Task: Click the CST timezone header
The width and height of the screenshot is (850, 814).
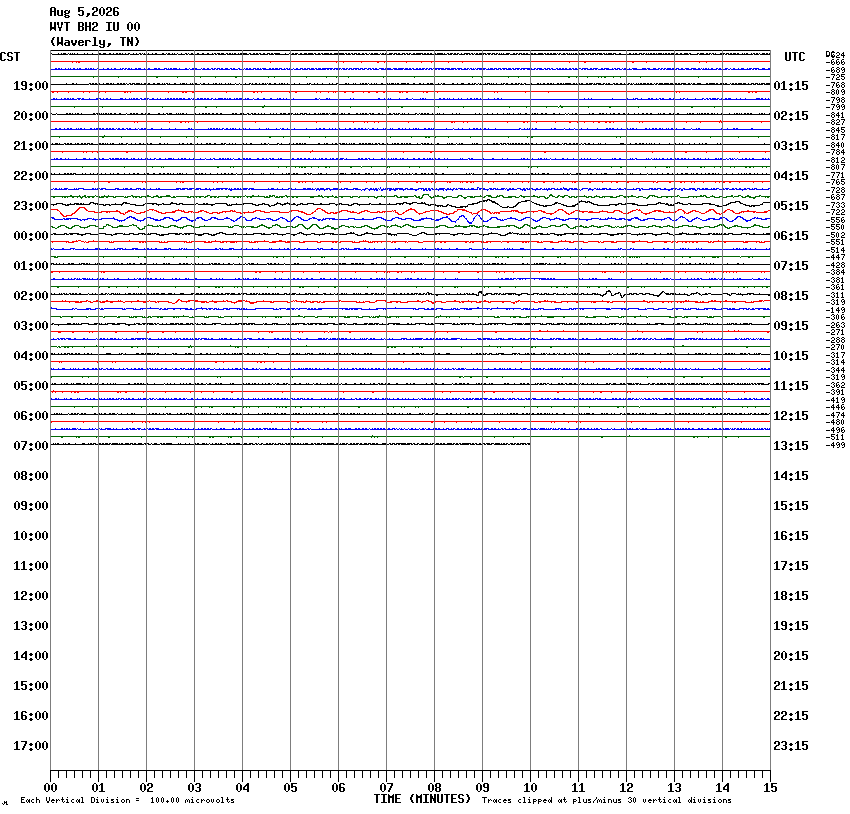Action: coord(10,57)
